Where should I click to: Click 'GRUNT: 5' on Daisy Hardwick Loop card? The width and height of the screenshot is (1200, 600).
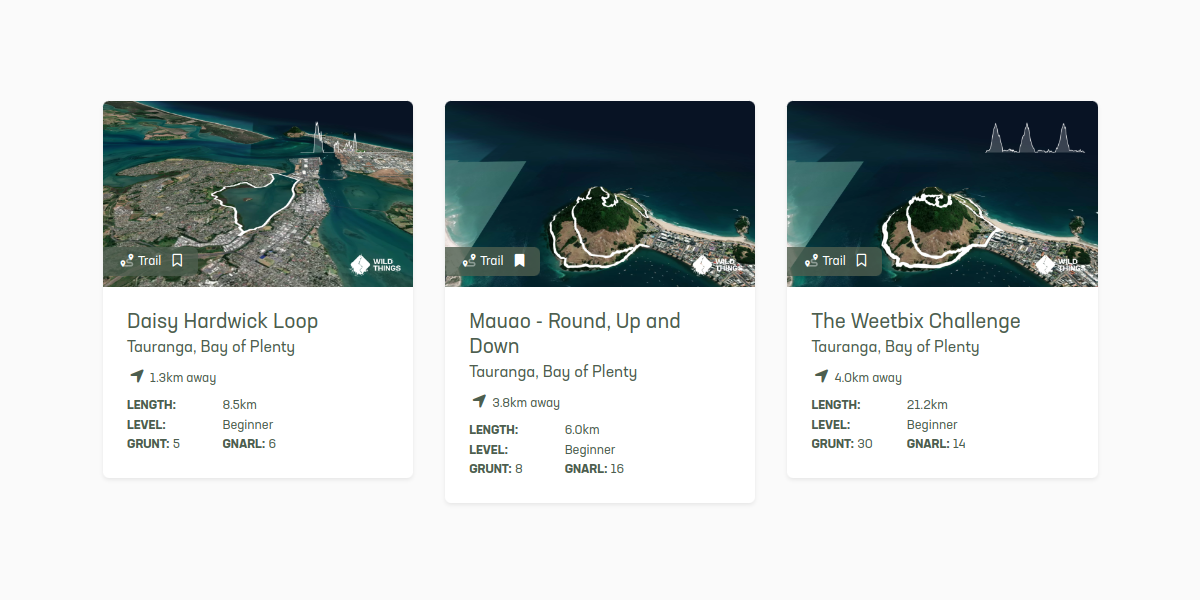click(153, 444)
